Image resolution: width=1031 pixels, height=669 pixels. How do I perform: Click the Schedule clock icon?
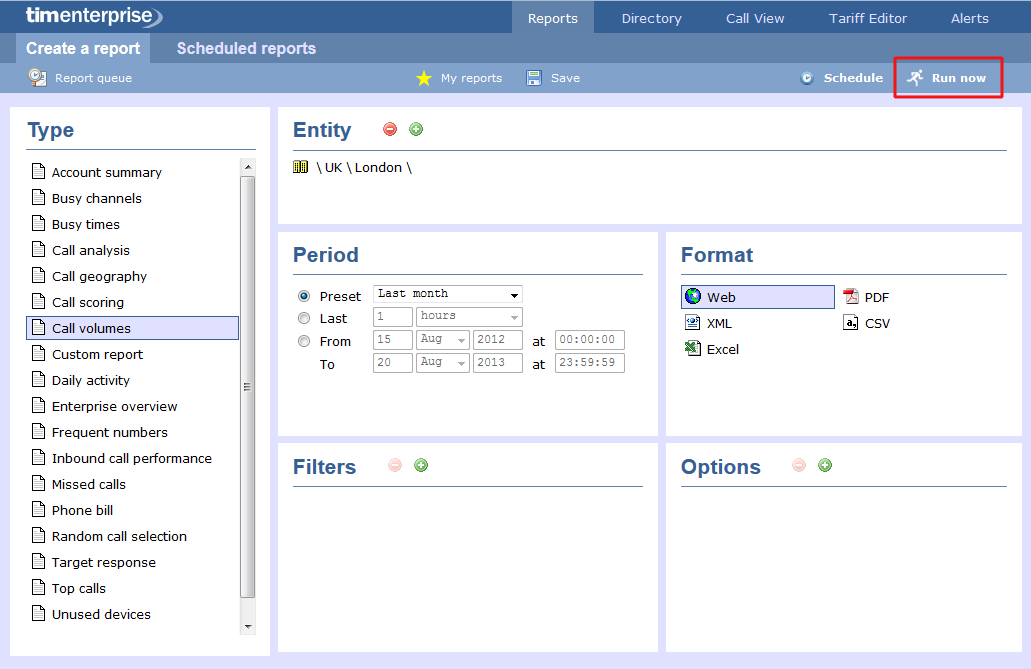coord(807,78)
